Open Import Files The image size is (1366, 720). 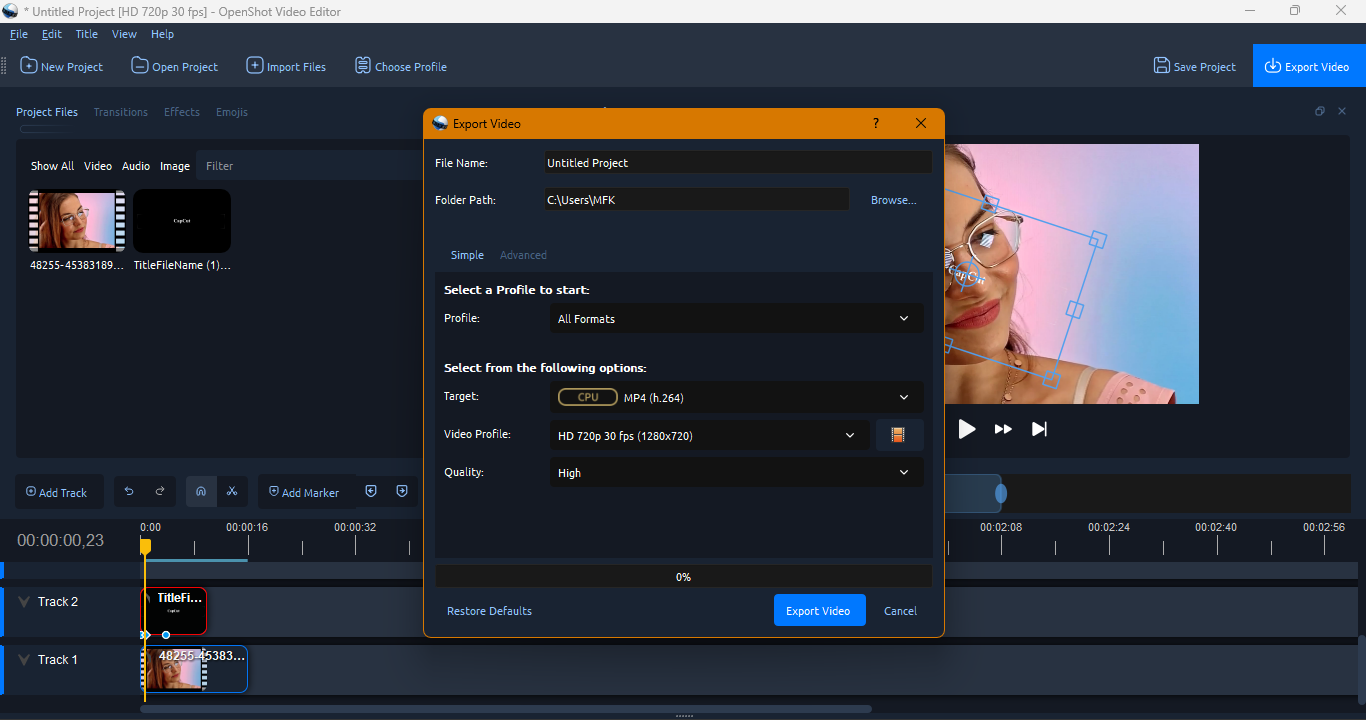coord(286,66)
